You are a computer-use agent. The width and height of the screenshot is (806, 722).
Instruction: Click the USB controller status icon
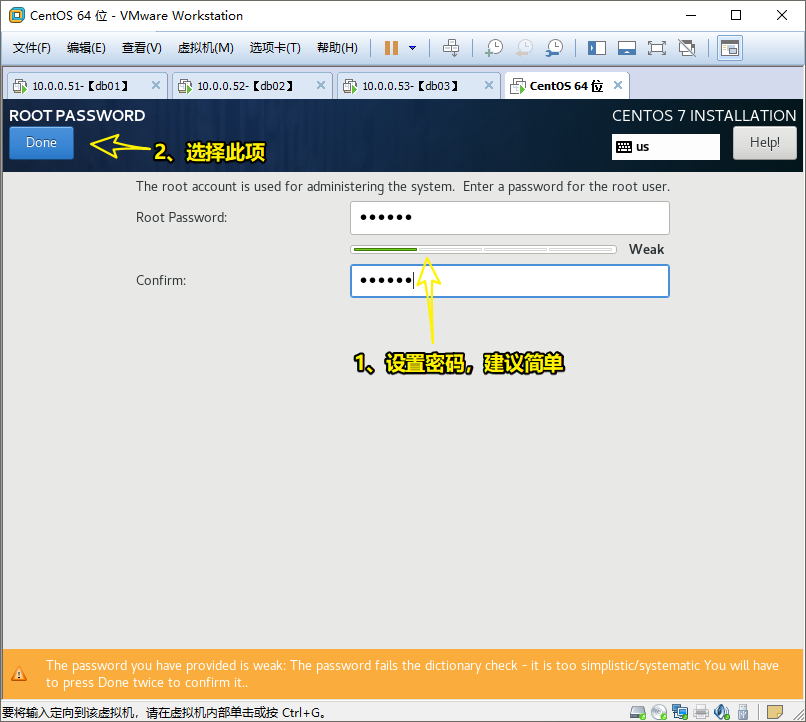tap(743, 712)
